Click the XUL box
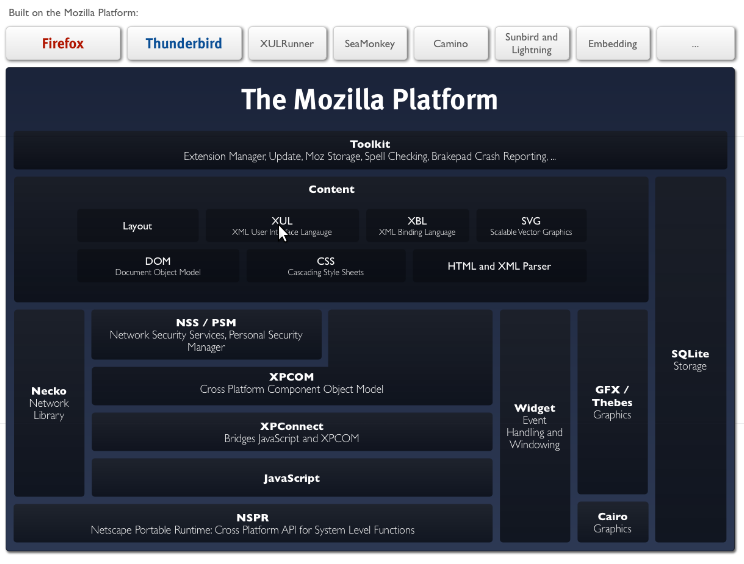This screenshot has width=744, height=564. click(282, 226)
